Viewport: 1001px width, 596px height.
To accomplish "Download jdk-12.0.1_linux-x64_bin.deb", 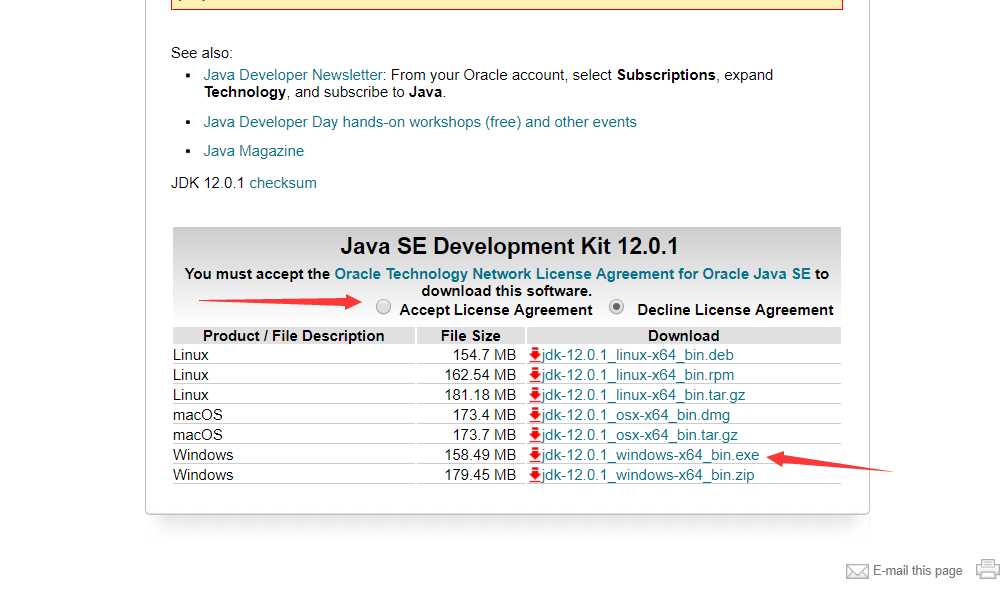I will point(637,355).
